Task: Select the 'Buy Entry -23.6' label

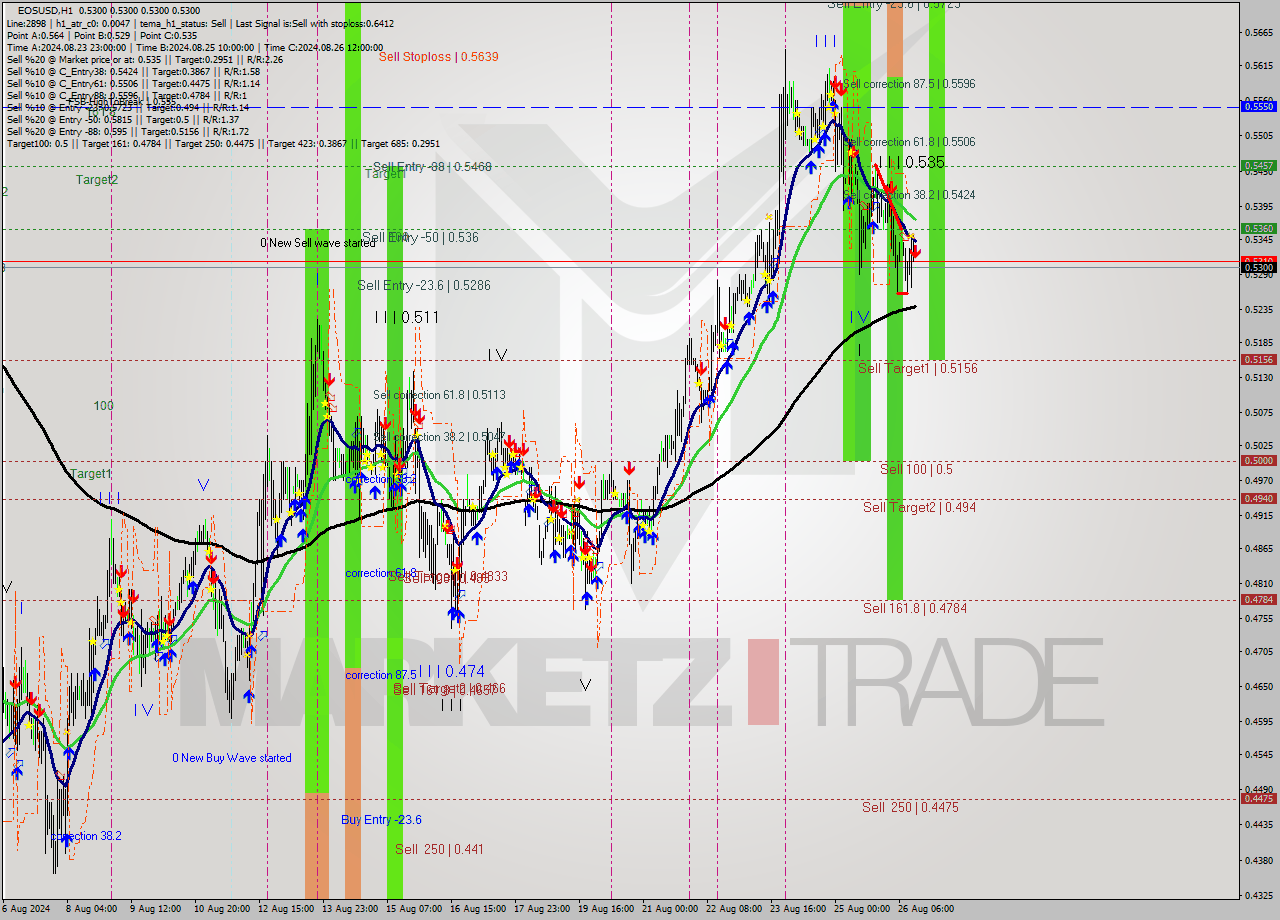Action: click(x=381, y=820)
